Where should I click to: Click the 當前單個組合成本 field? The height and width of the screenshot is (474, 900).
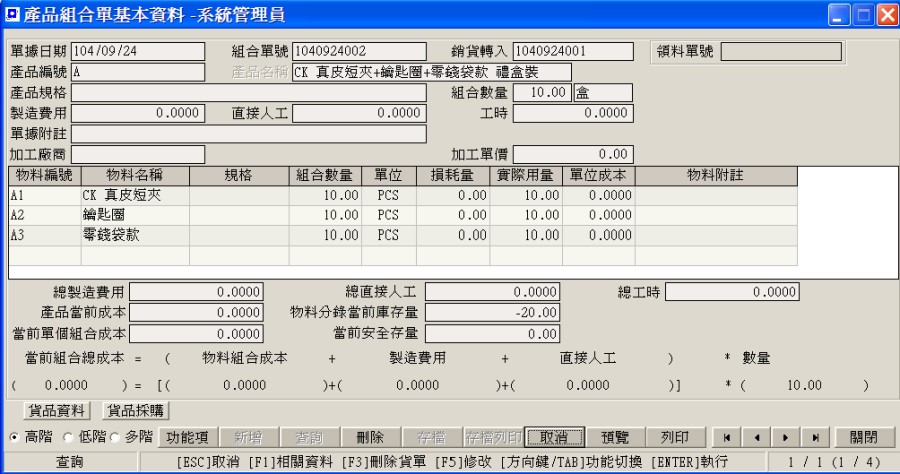click(x=196, y=334)
